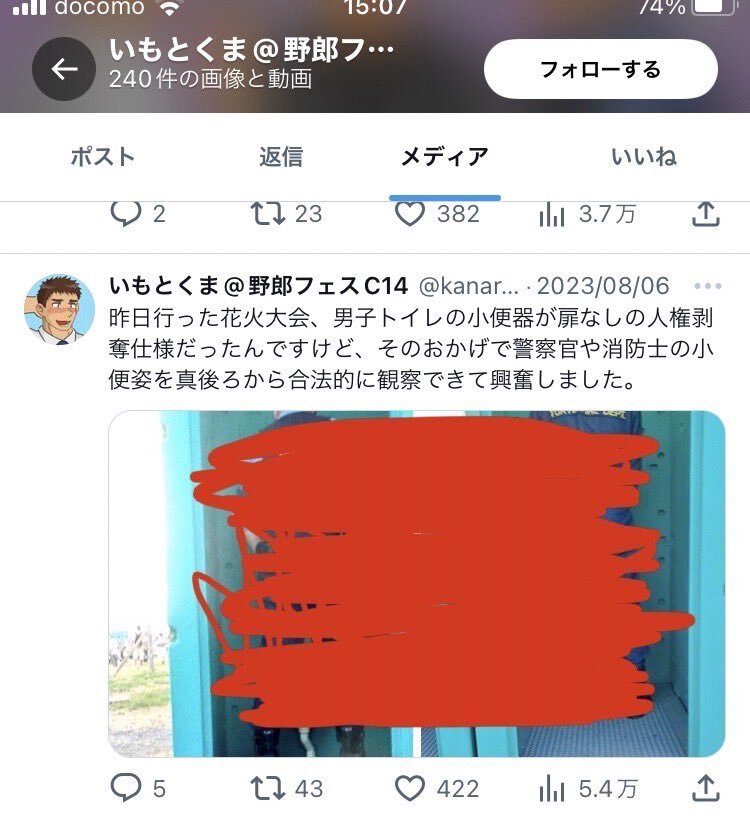Open the attached post image
Viewport: 750px width, 824px height.
[417, 584]
